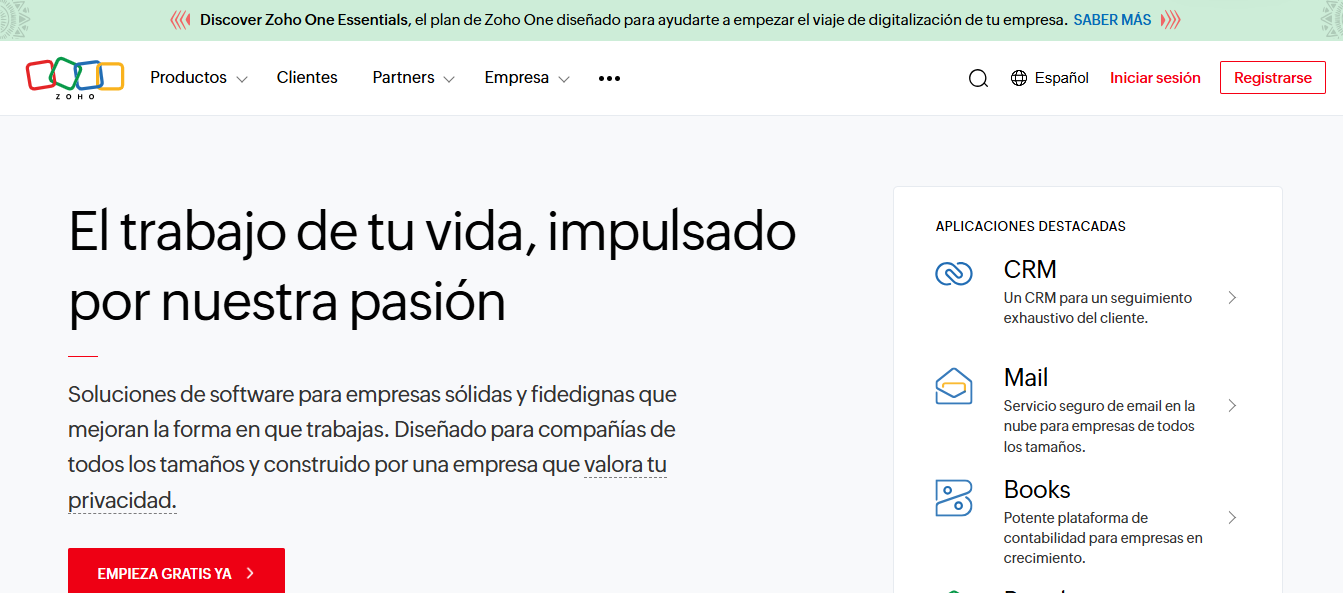Open the Empresa dropdown

(525, 77)
